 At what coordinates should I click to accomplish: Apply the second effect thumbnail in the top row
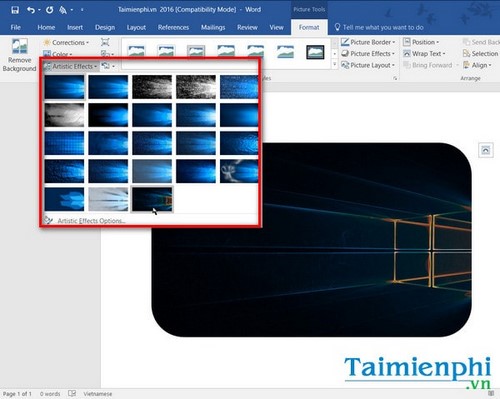(108, 87)
